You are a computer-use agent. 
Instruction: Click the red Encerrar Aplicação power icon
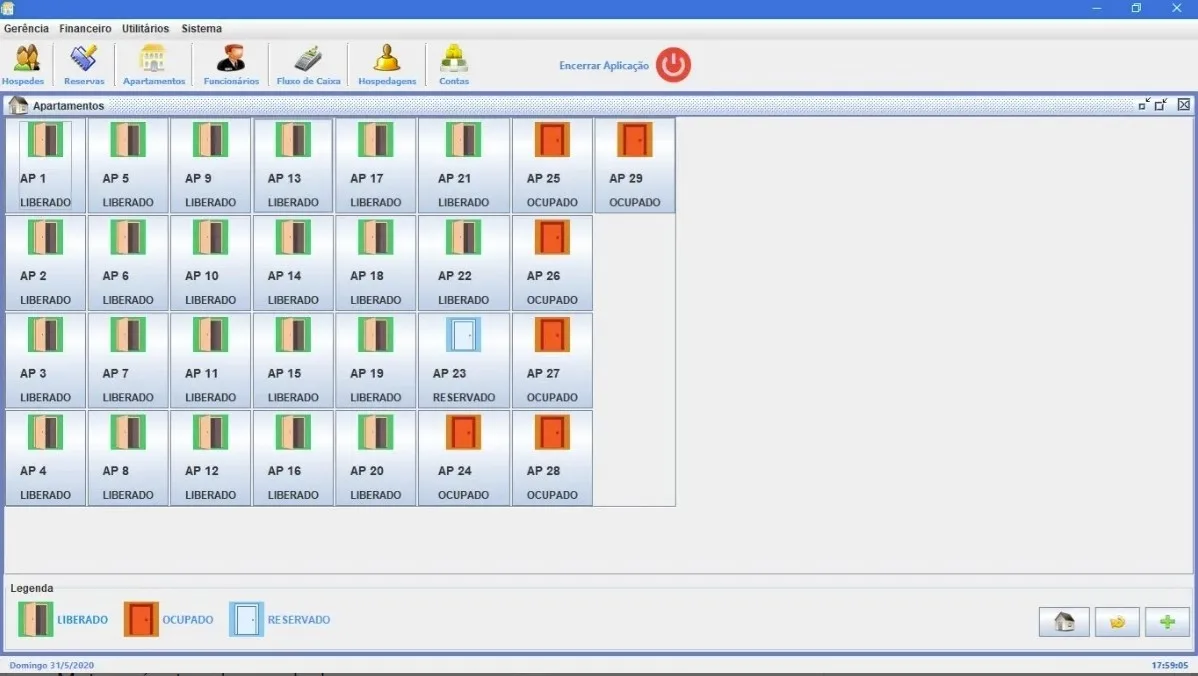[673, 65]
